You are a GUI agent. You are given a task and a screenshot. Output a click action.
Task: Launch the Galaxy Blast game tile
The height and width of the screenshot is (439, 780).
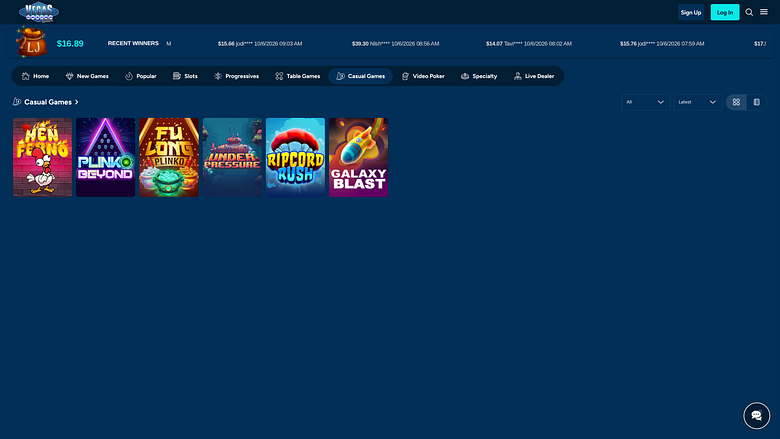358,157
